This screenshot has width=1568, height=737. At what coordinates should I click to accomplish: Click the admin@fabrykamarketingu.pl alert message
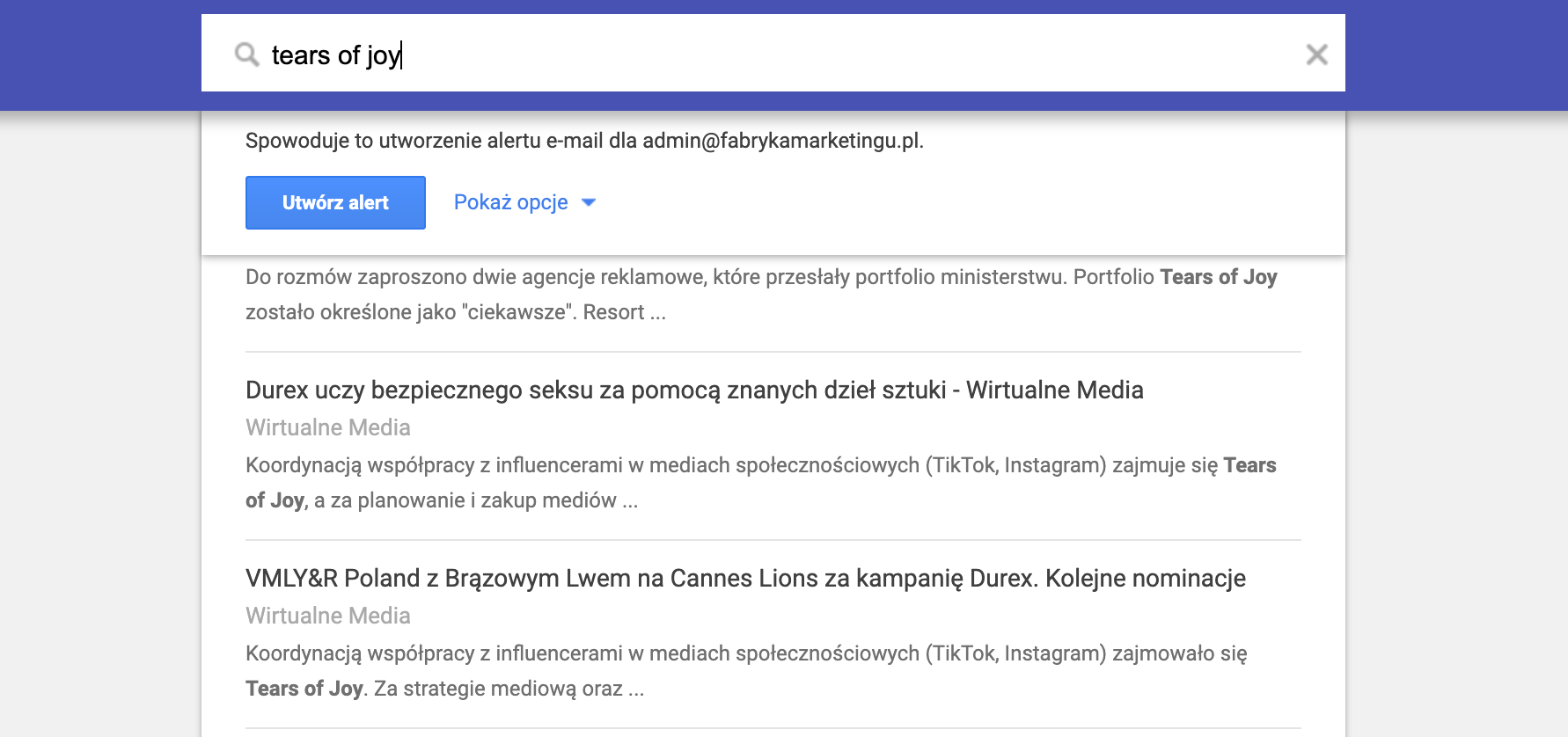pyautogui.click(x=584, y=141)
